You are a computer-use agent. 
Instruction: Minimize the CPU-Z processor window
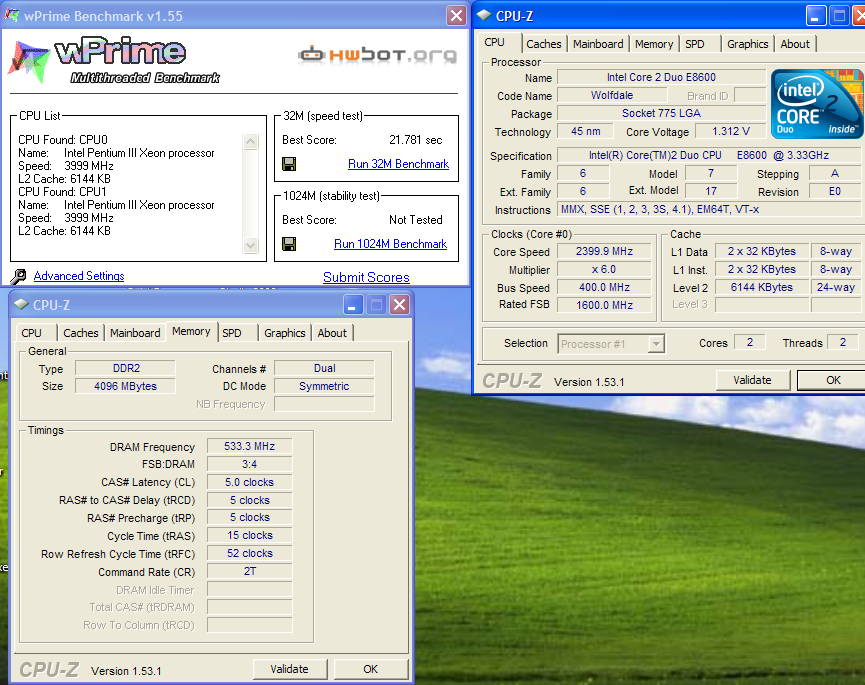pos(815,16)
